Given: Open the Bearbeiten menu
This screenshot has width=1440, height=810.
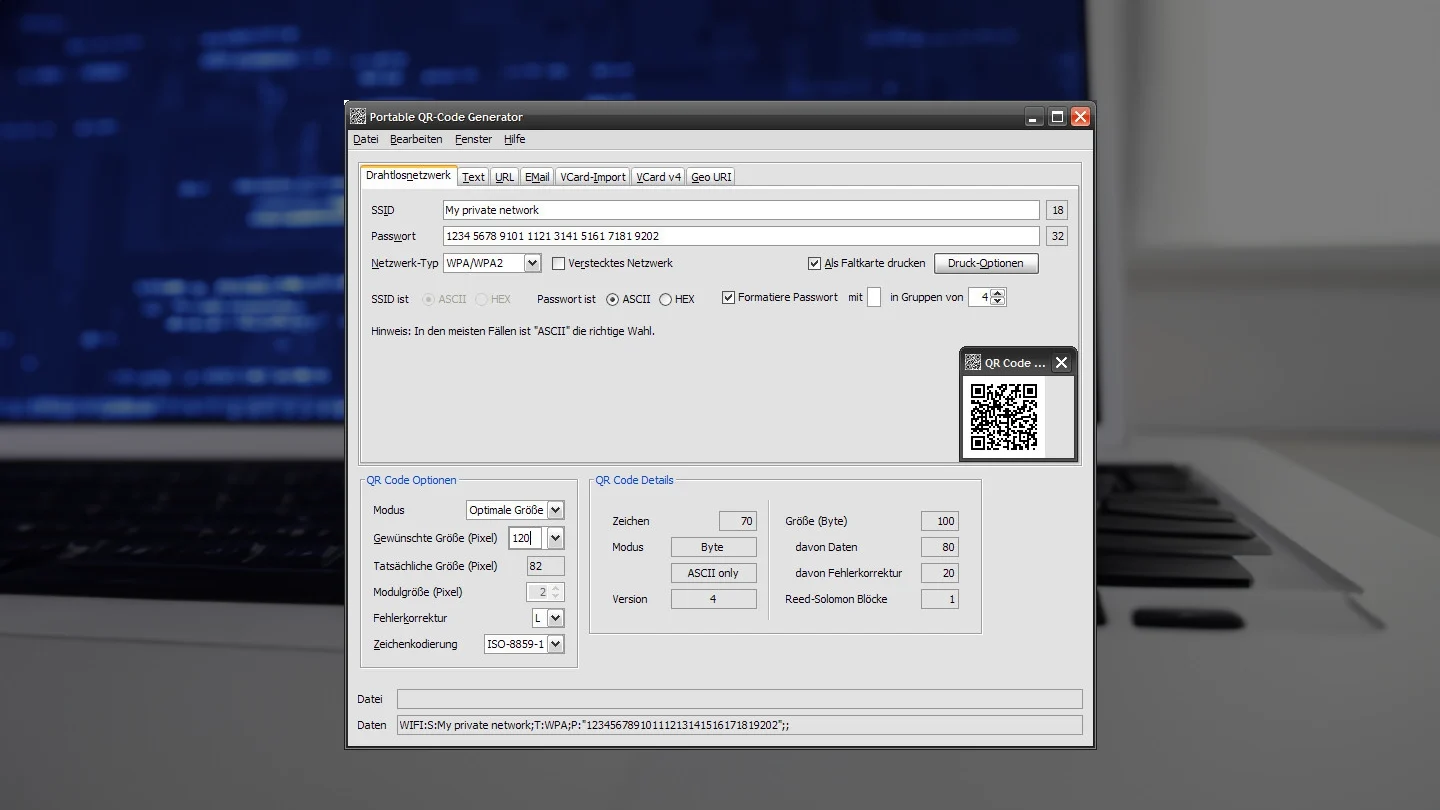Looking at the screenshot, I should 416,139.
